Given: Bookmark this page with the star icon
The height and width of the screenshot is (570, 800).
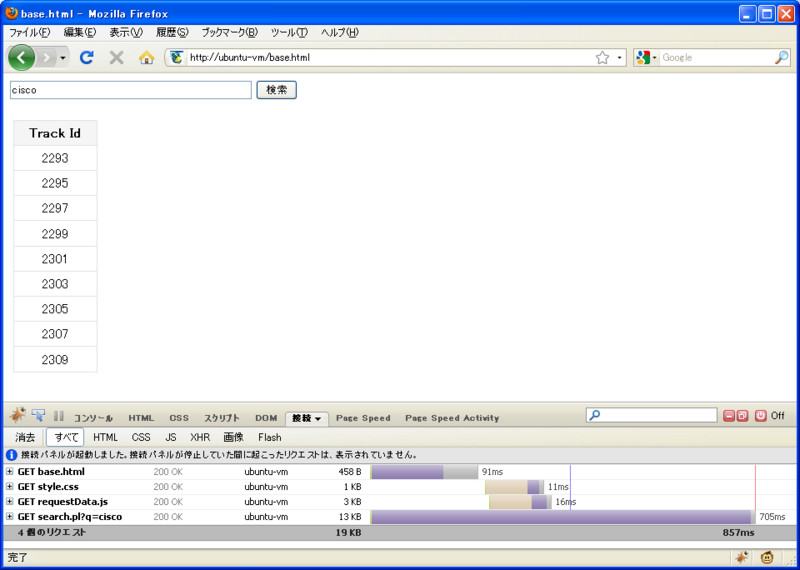Looking at the screenshot, I should 603,58.
